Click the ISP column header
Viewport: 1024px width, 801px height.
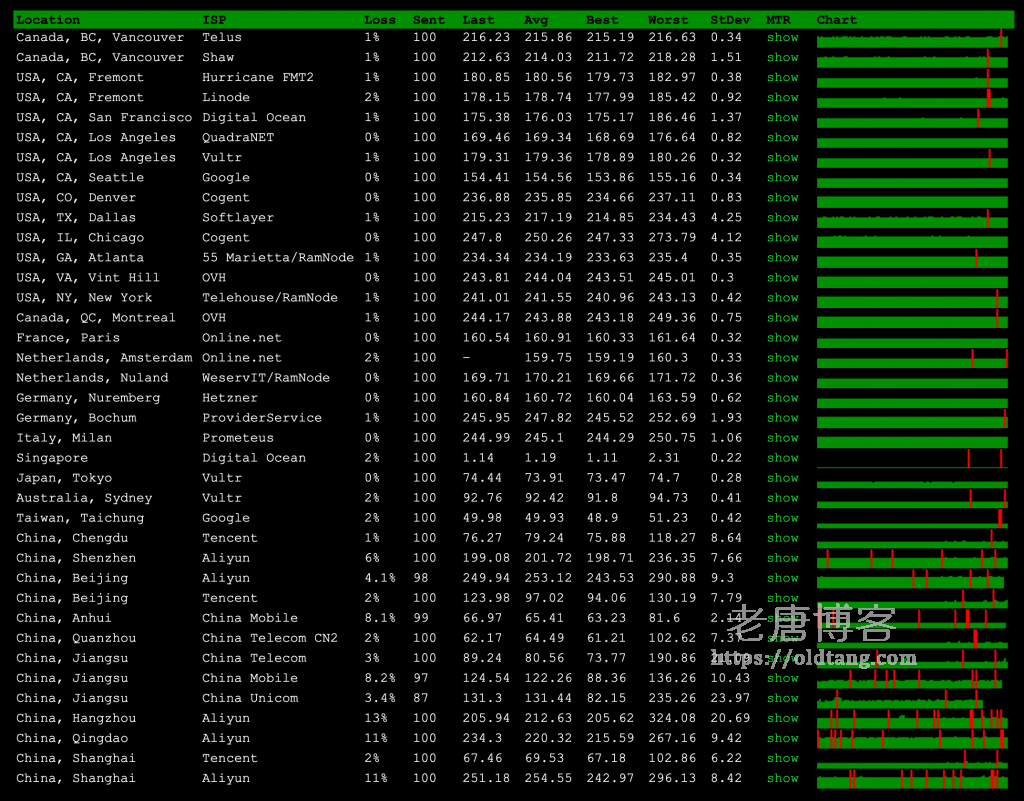click(214, 20)
